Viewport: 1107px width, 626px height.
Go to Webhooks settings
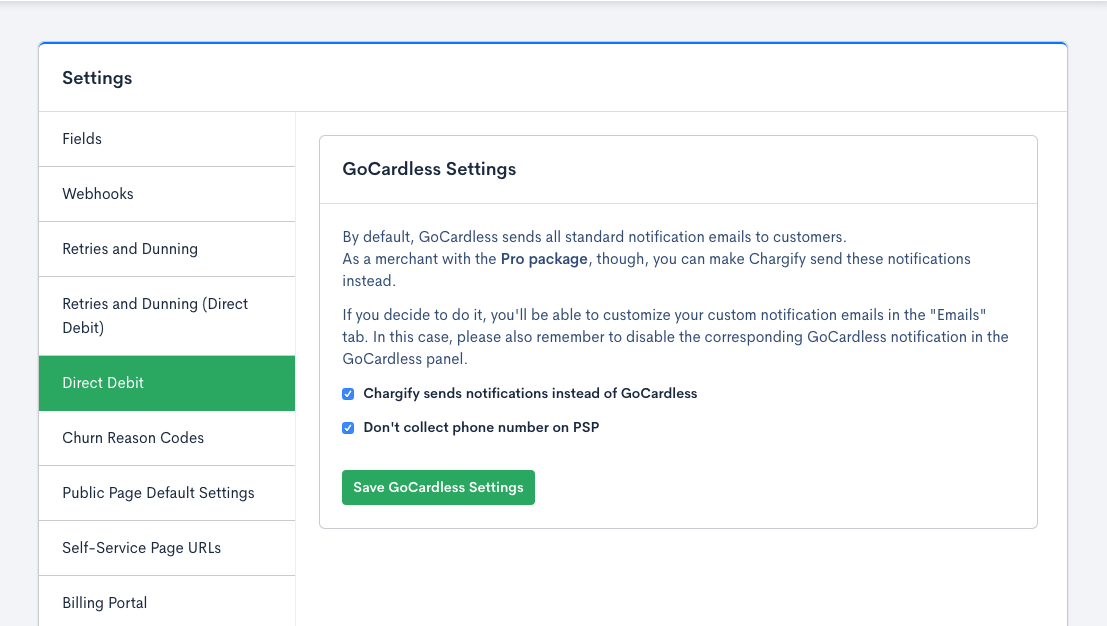click(x=167, y=194)
